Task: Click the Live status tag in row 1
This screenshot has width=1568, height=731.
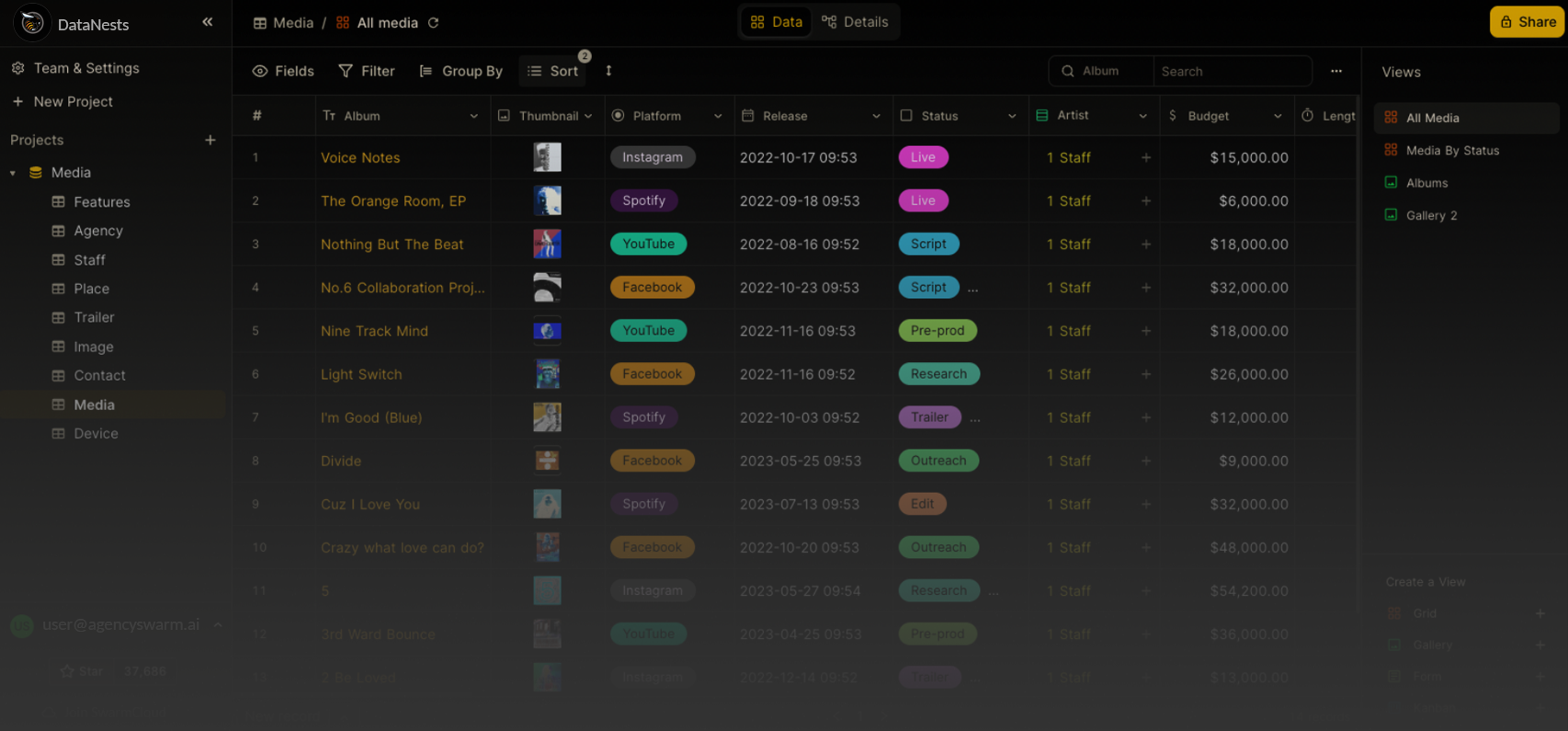Action: tap(923, 157)
